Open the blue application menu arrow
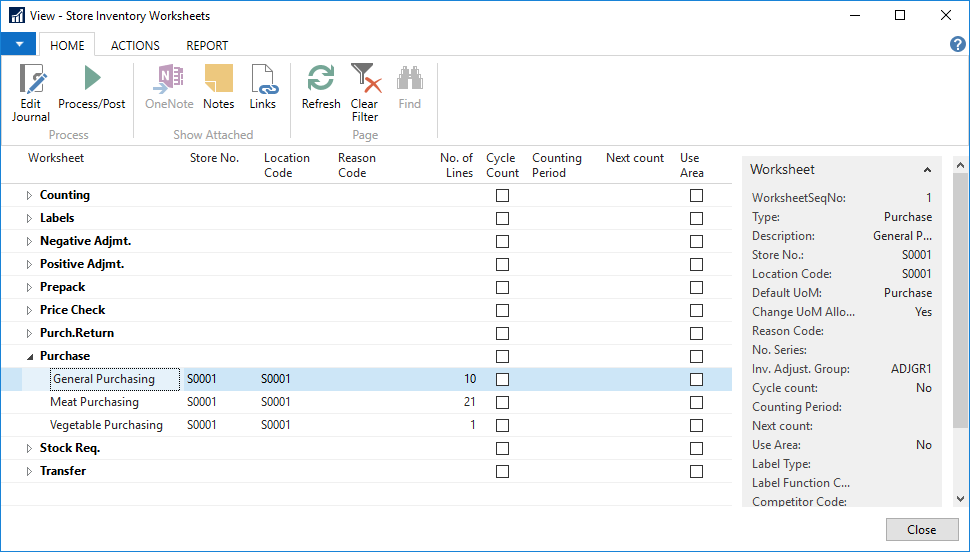 [x=18, y=44]
